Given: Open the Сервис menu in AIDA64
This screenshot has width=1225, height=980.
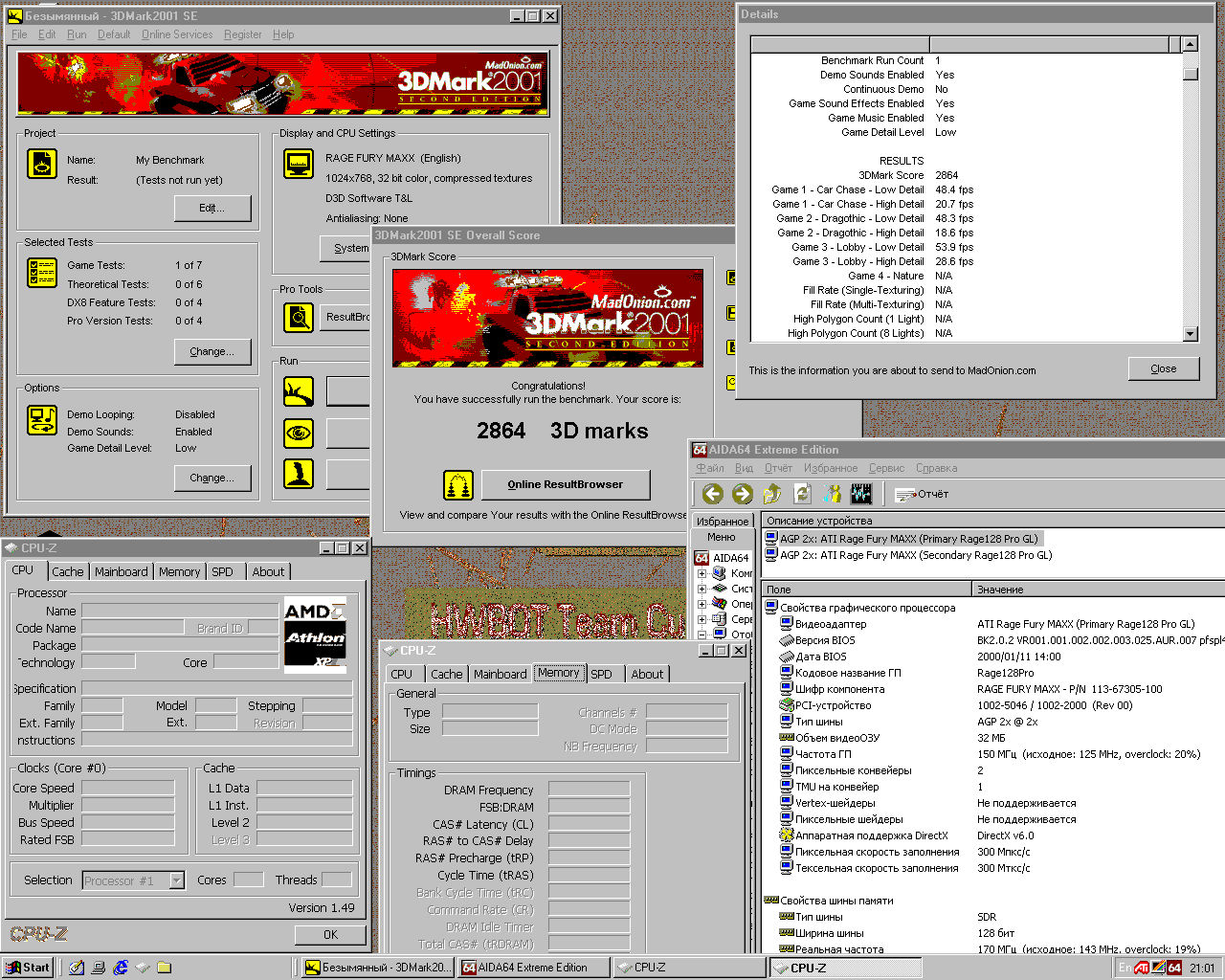Looking at the screenshot, I should coord(886,468).
